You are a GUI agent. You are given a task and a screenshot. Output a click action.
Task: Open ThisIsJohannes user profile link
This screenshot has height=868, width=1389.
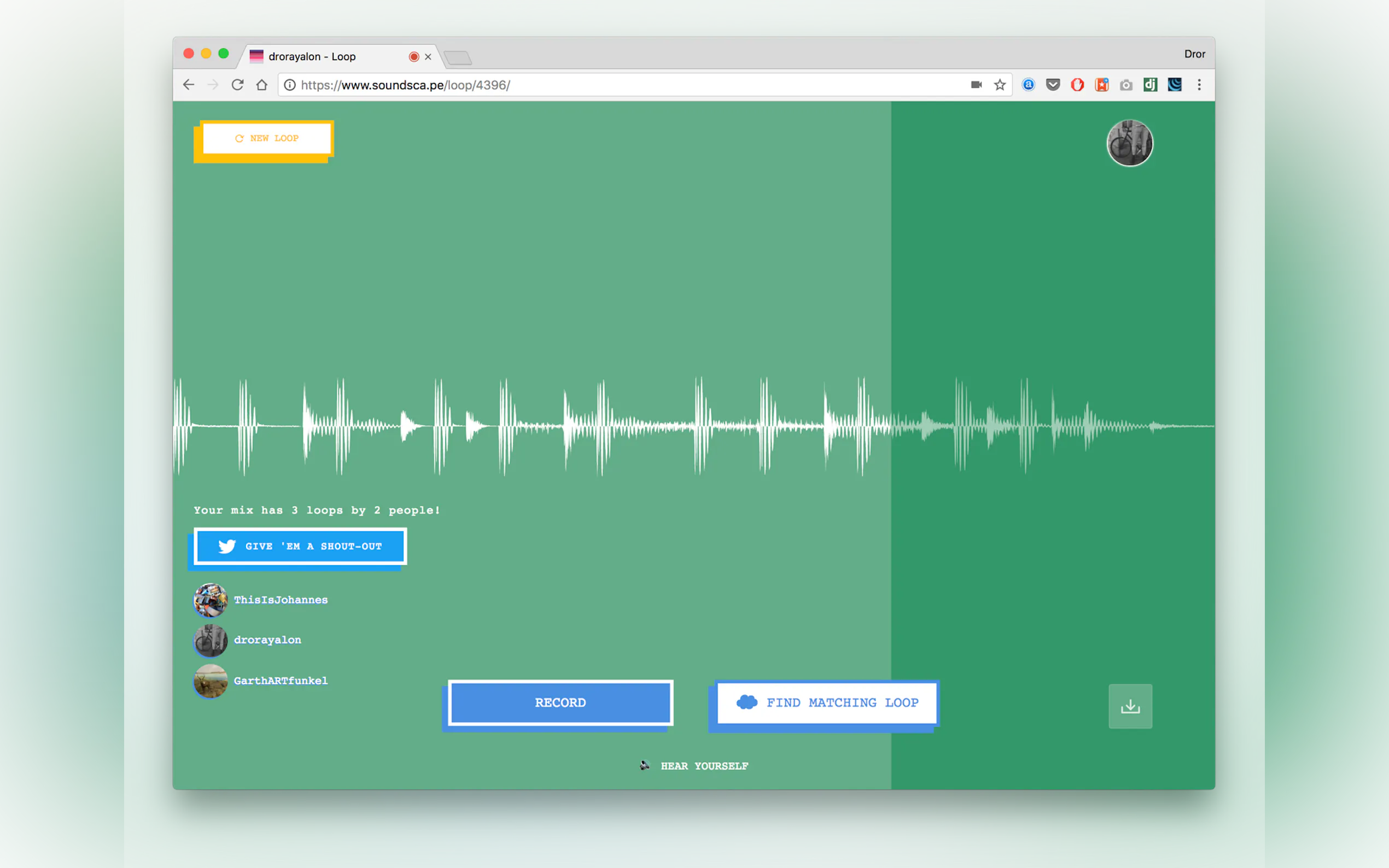(280, 600)
